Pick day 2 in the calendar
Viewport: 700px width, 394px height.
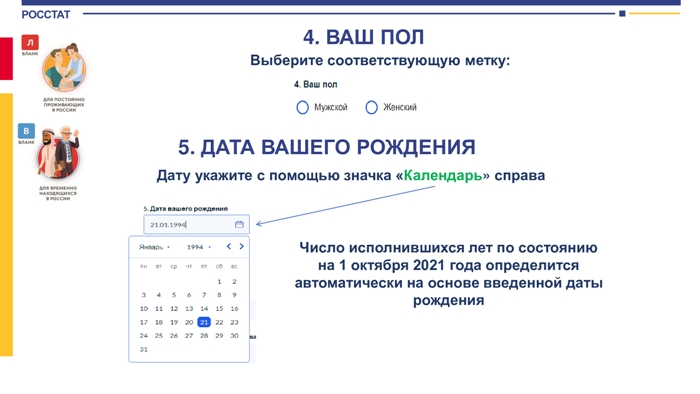[x=234, y=282]
